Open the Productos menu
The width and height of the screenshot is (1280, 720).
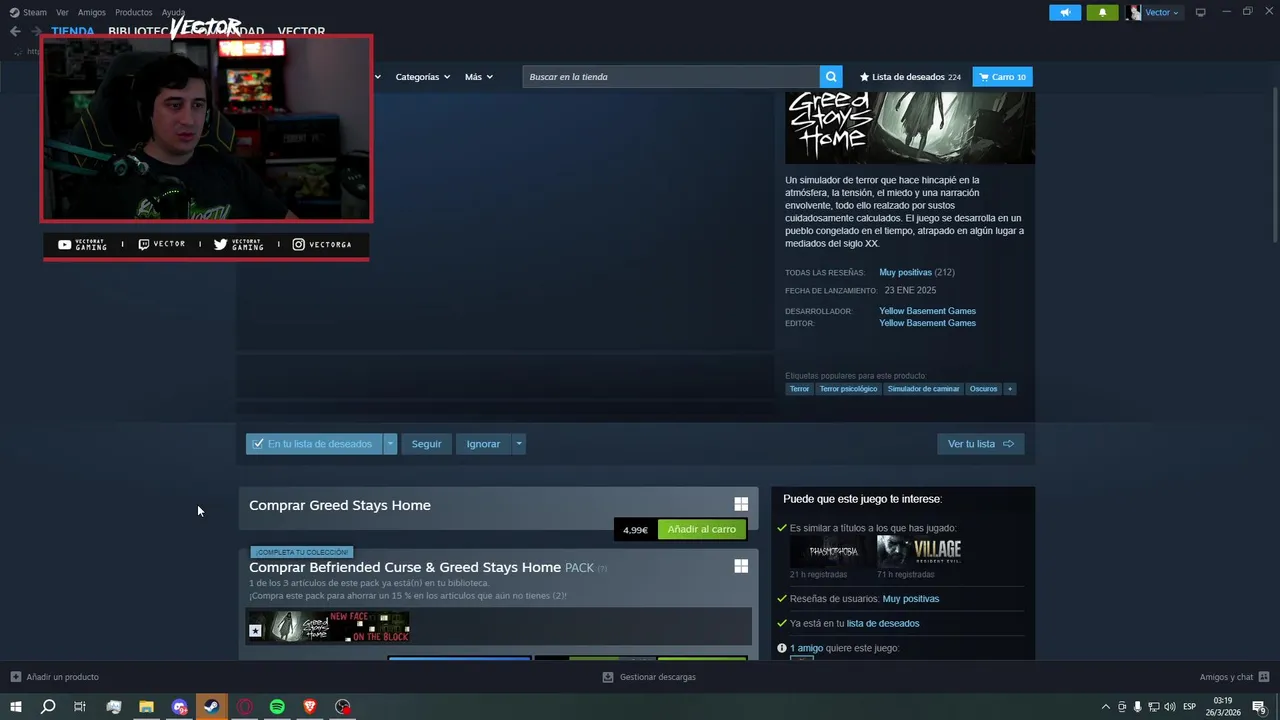point(134,12)
